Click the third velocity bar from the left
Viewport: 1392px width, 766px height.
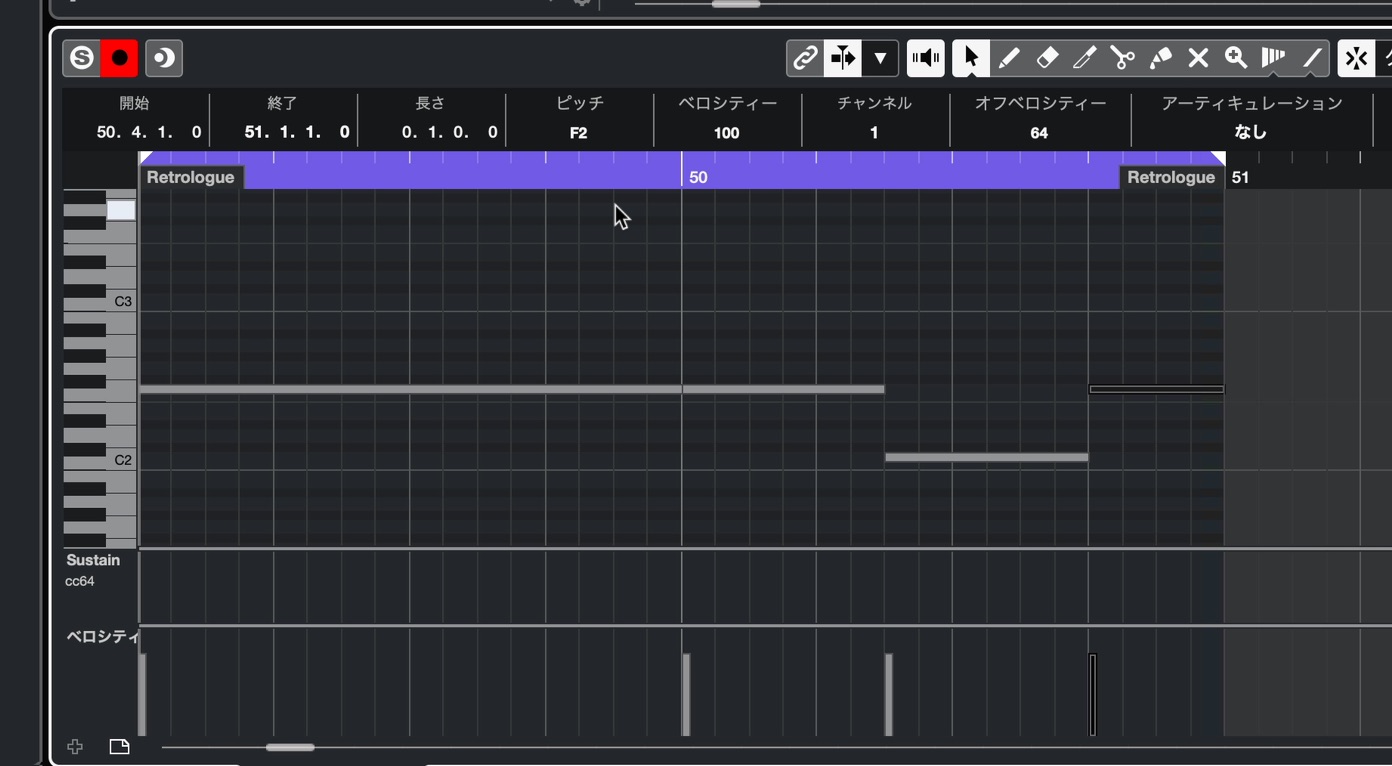[x=889, y=695]
